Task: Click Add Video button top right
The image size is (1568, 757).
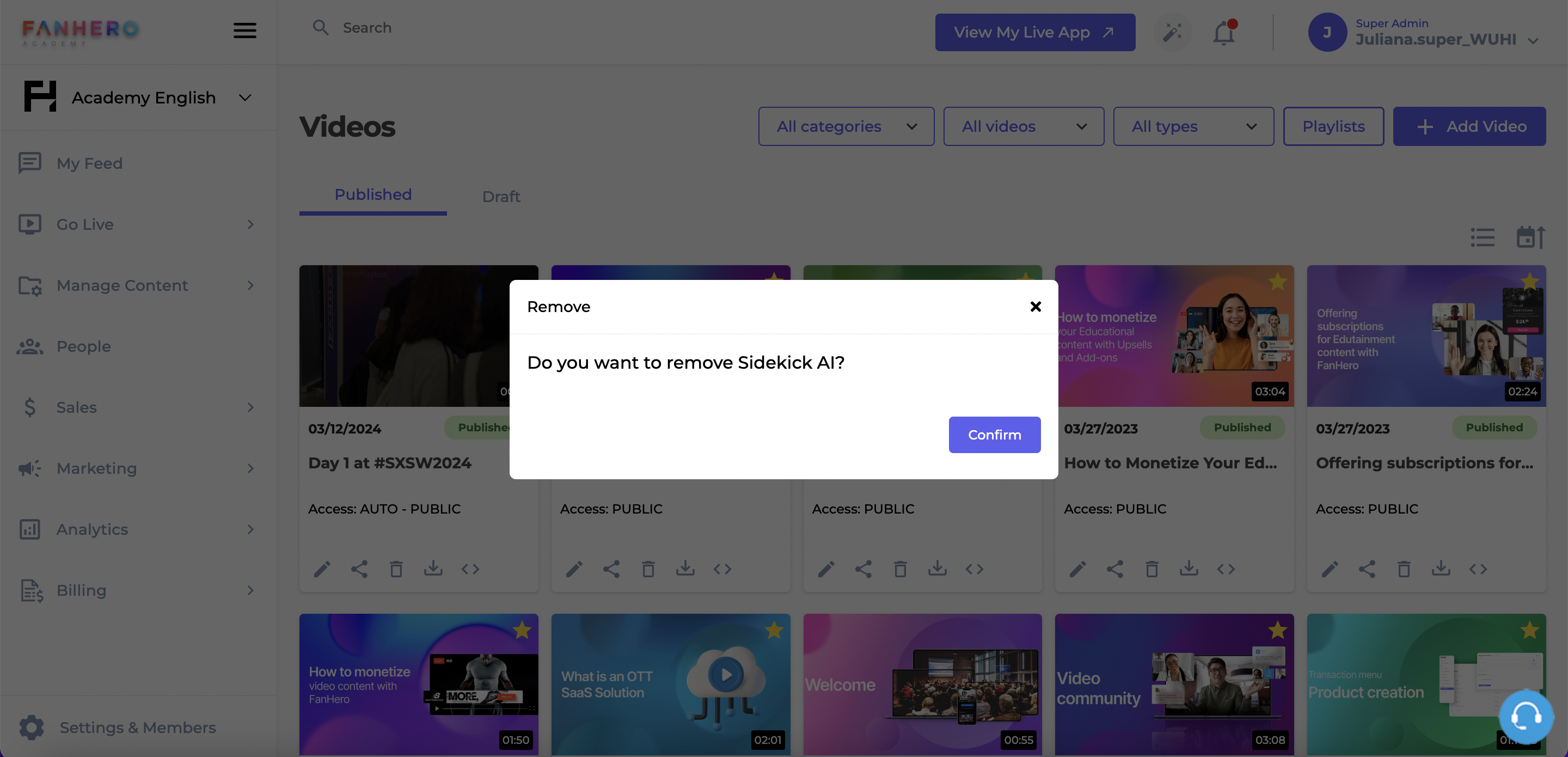Action: coord(1470,125)
